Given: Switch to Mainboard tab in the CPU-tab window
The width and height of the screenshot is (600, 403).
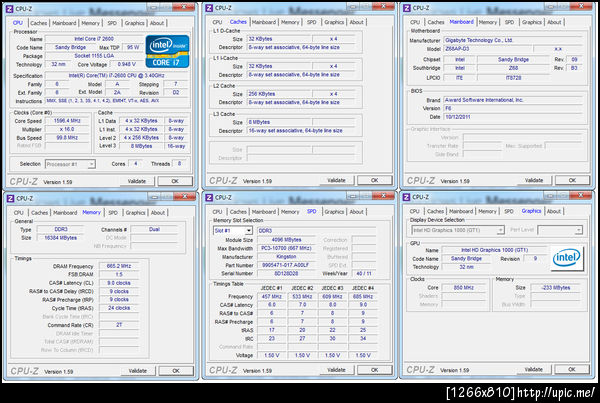Looking at the screenshot, I should [x=64, y=23].
